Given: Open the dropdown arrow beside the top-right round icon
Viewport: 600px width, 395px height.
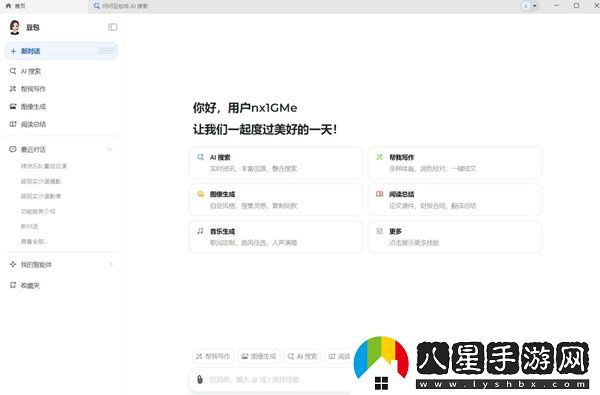Looking at the screenshot, I should pos(535,6).
